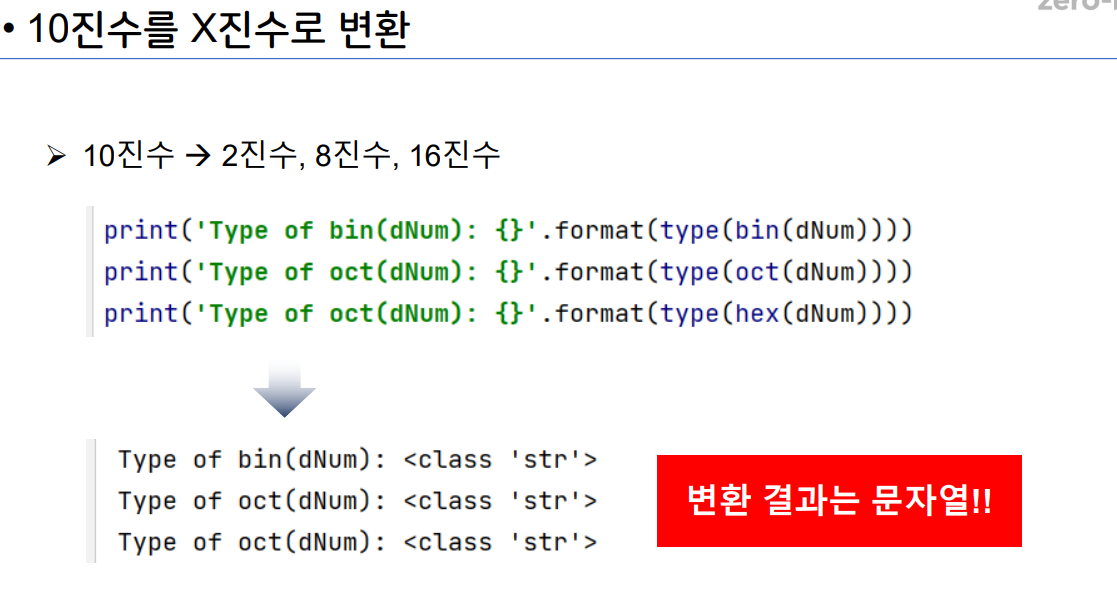Click the code line calling type(oct(dNum))
Viewport: 1117px width, 600px height.
(x=508, y=272)
